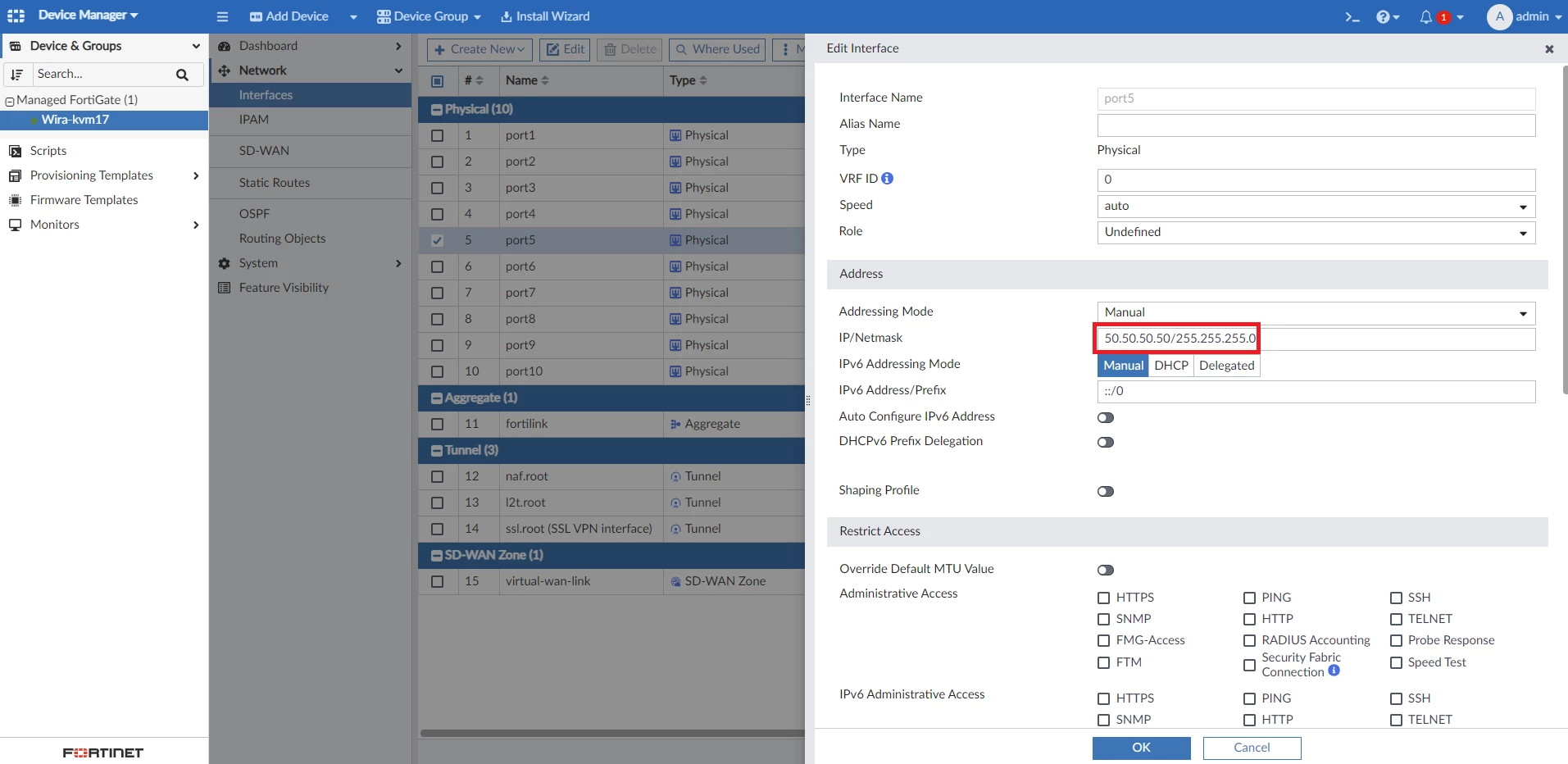Click the IP/Netmask input field
The image size is (1568, 764).
(1316, 339)
